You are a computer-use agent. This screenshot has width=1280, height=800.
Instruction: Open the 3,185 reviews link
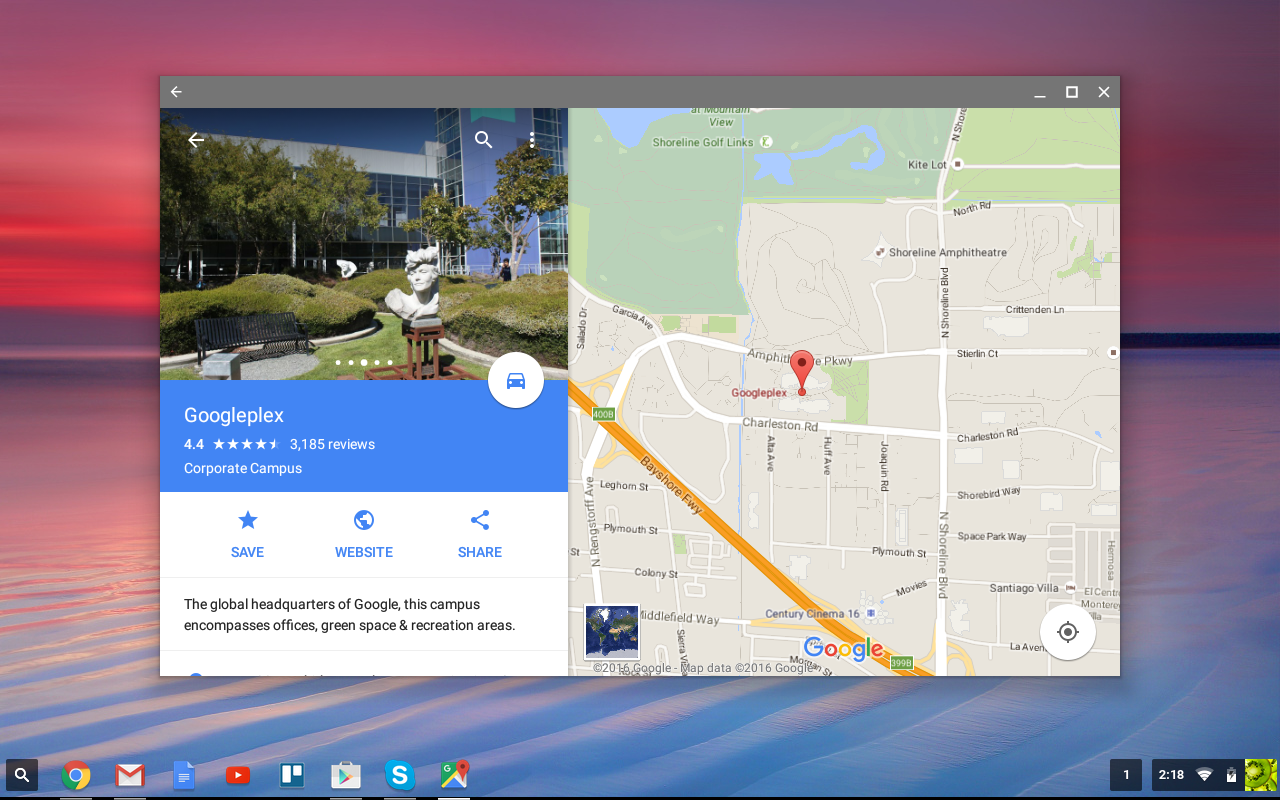332,444
